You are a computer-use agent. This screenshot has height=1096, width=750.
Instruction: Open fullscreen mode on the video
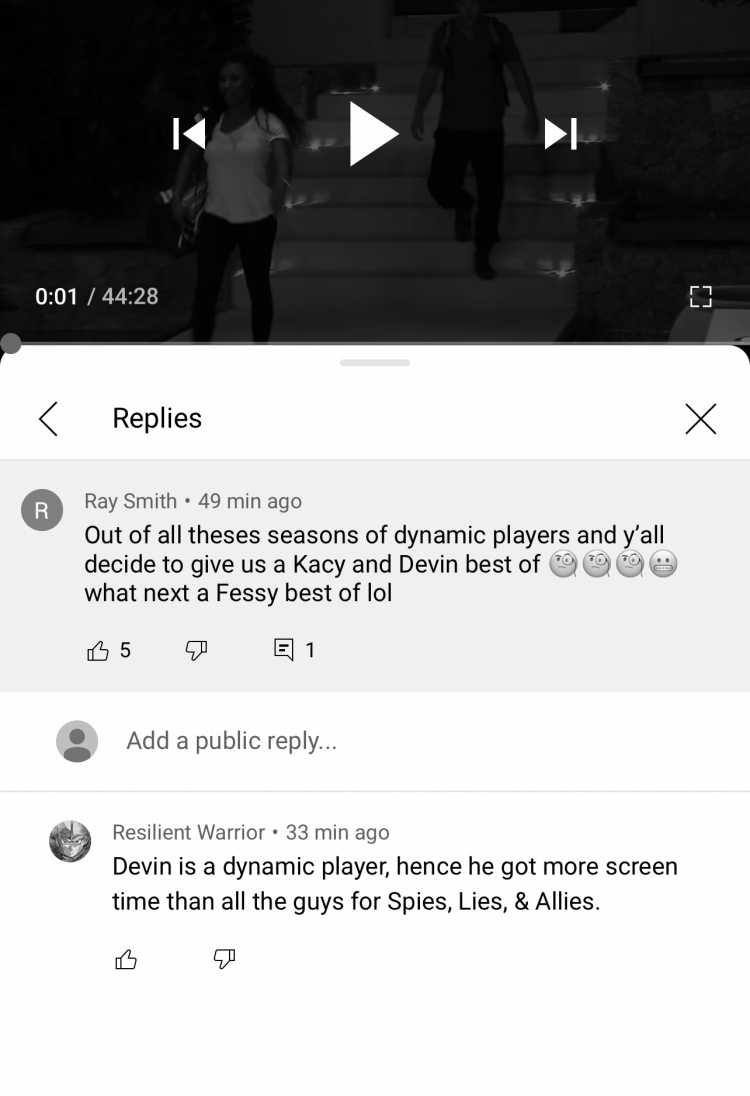[x=700, y=296]
